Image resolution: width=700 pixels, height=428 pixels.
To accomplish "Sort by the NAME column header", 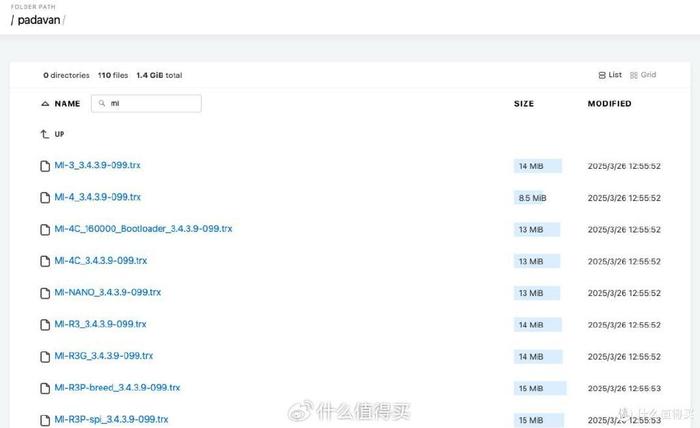I will click(x=67, y=104).
